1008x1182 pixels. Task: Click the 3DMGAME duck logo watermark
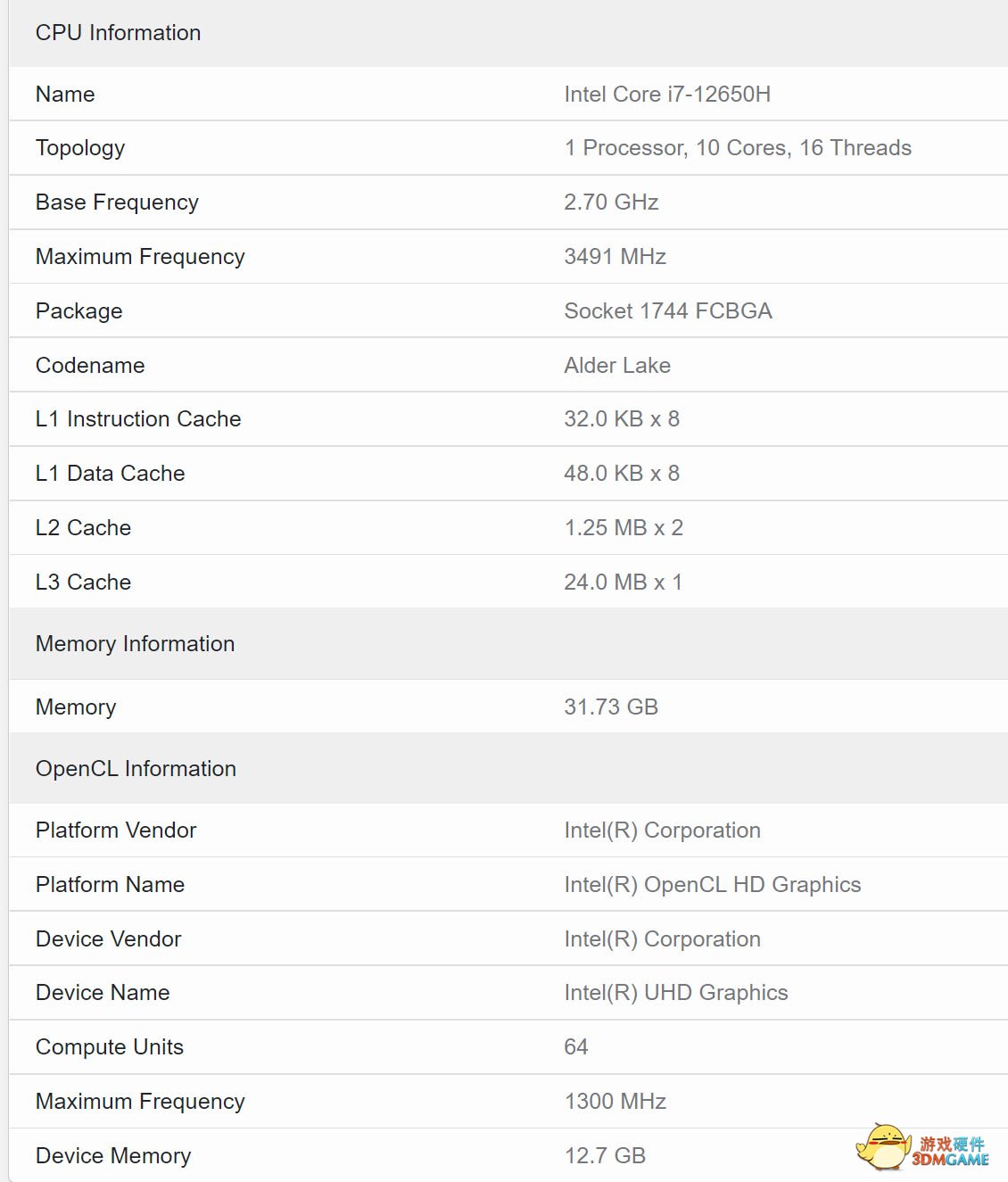point(922,1146)
